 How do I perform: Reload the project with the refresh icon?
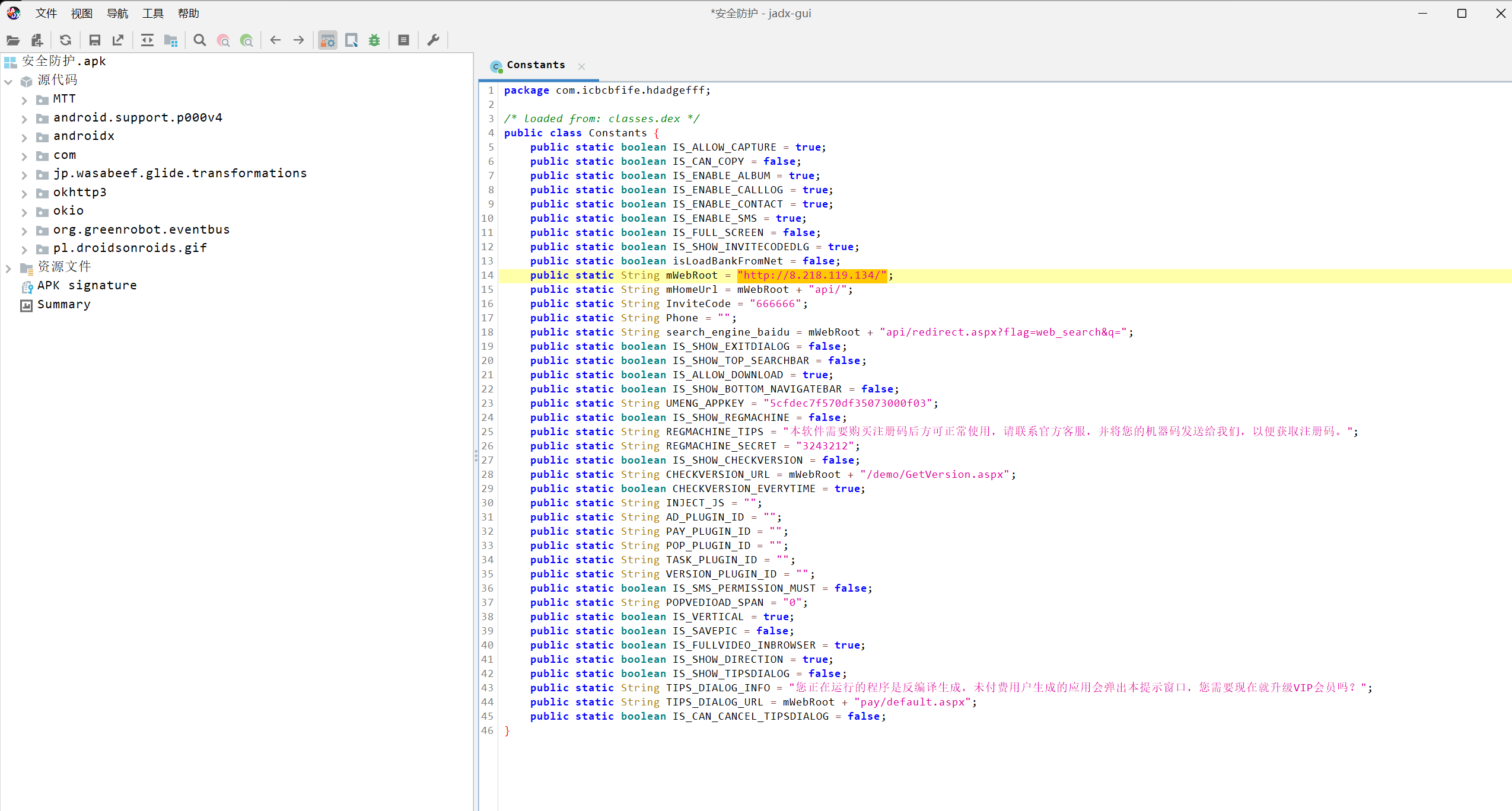[x=65, y=40]
